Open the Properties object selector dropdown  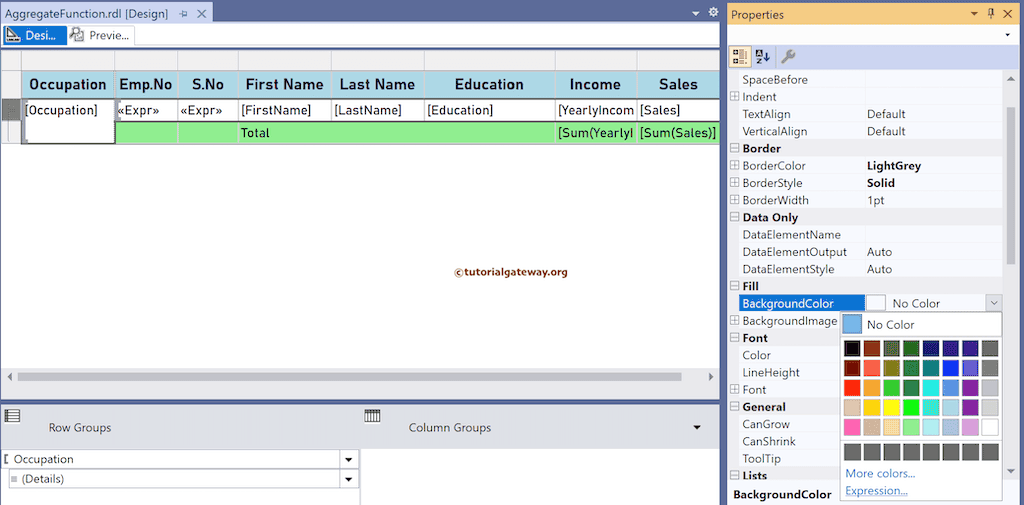click(x=1008, y=35)
